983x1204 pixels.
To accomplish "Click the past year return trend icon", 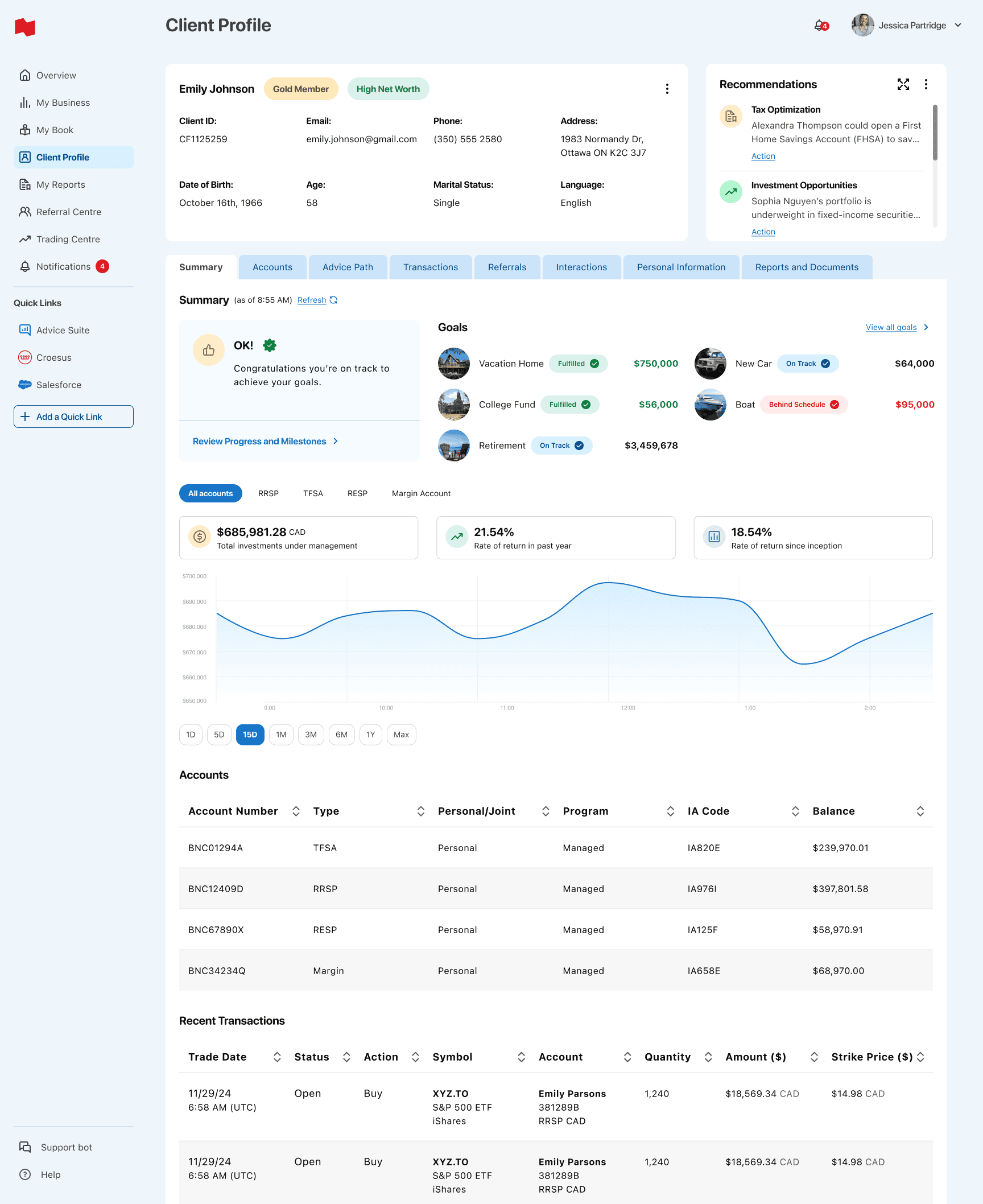I will point(457,537).
